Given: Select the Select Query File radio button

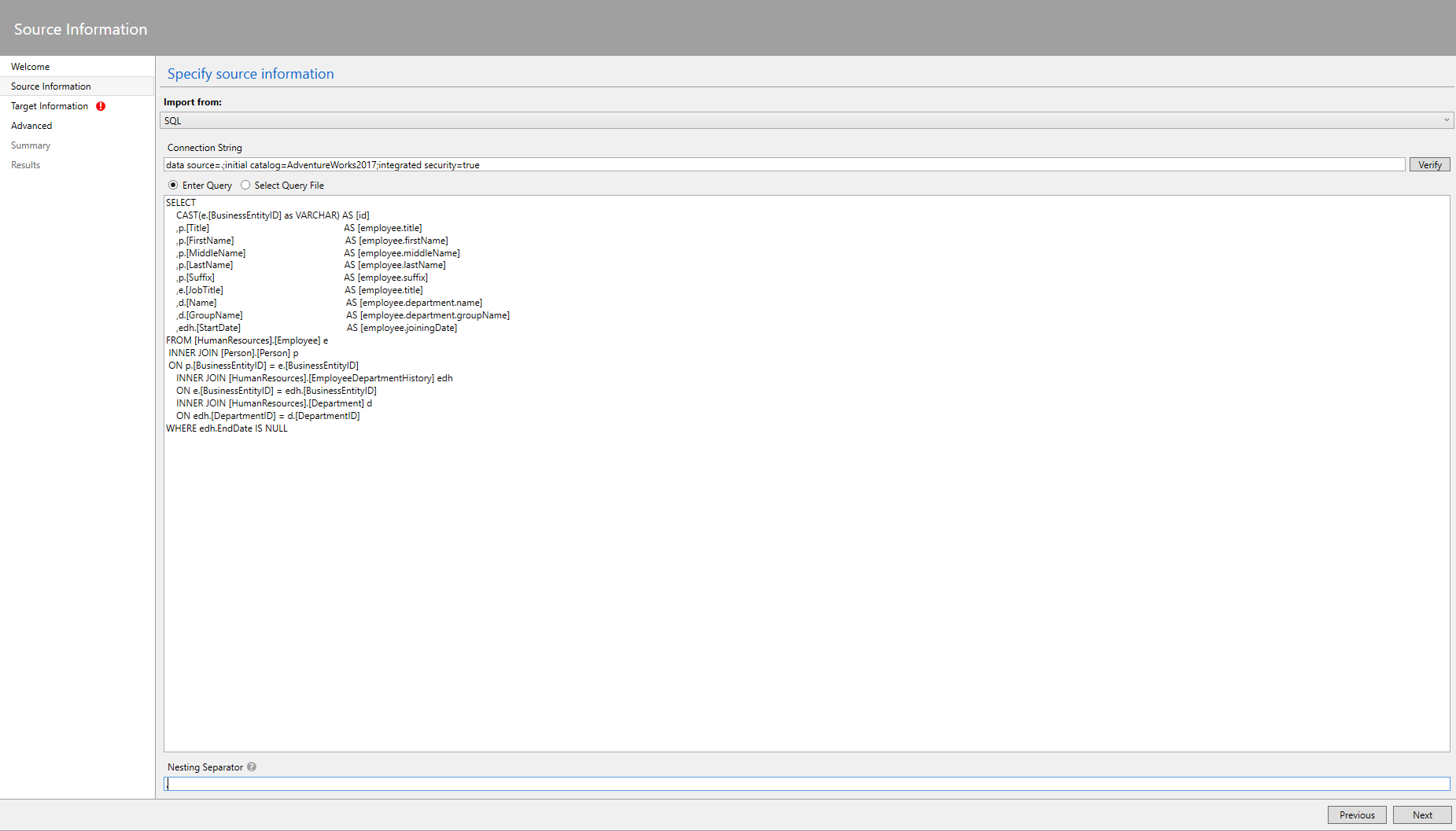Looking at the screenshot, I should 245,186.
